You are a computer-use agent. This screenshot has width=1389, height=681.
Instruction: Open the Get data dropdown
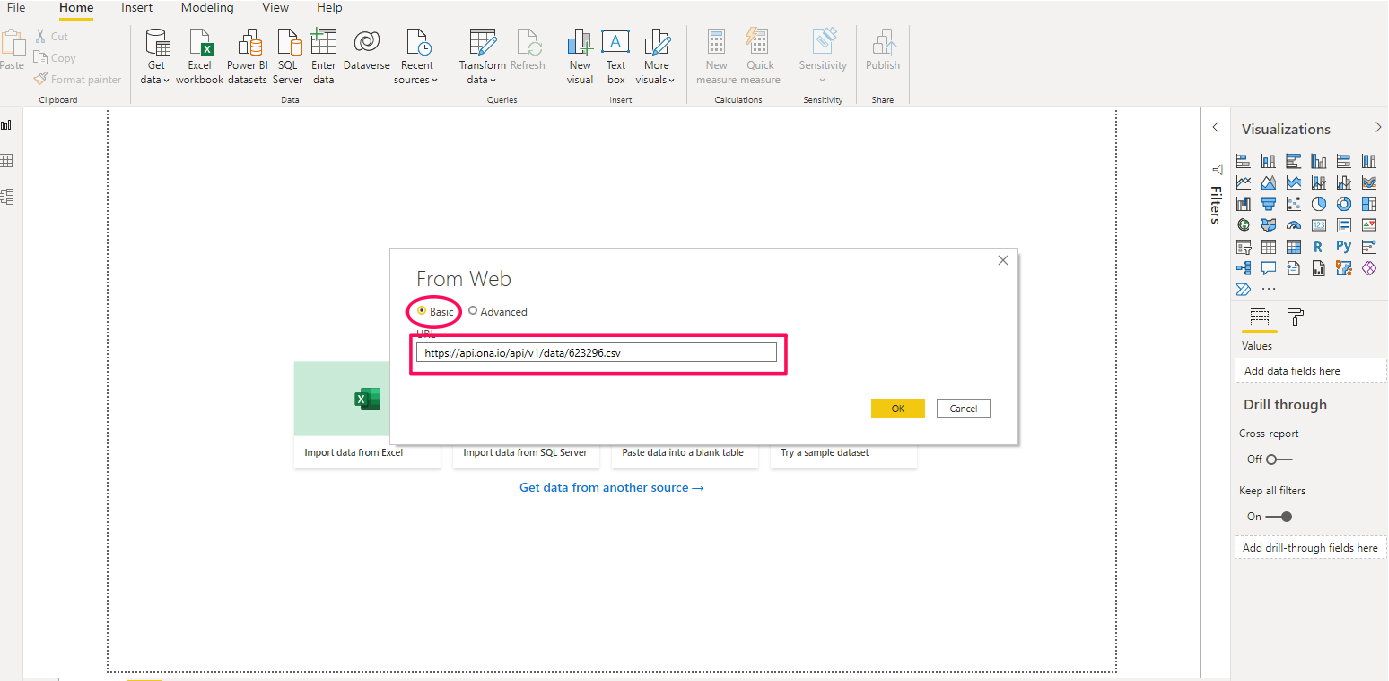pyautogui.click(x=156, y=57)
